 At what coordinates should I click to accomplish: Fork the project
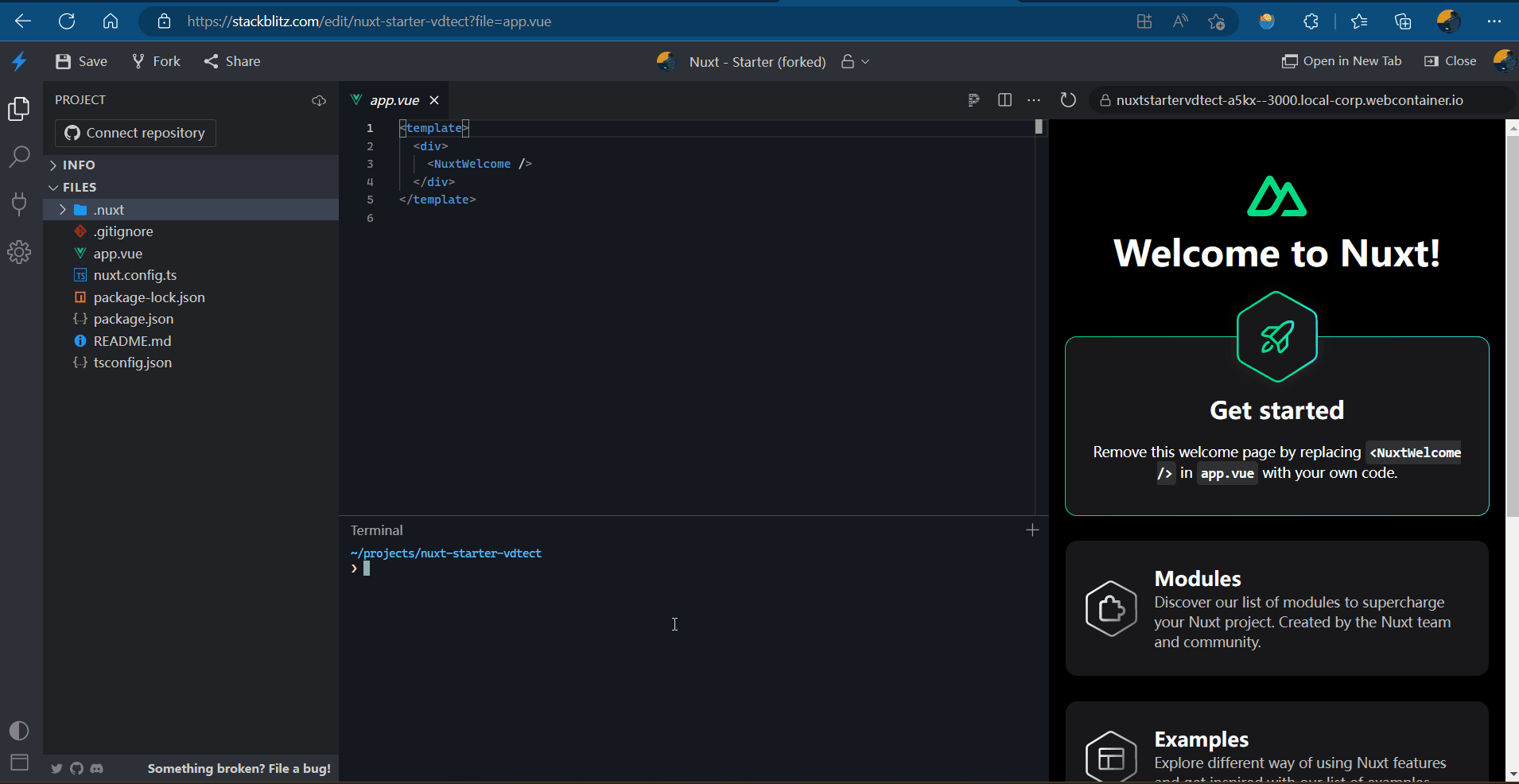tap(156, 61)
